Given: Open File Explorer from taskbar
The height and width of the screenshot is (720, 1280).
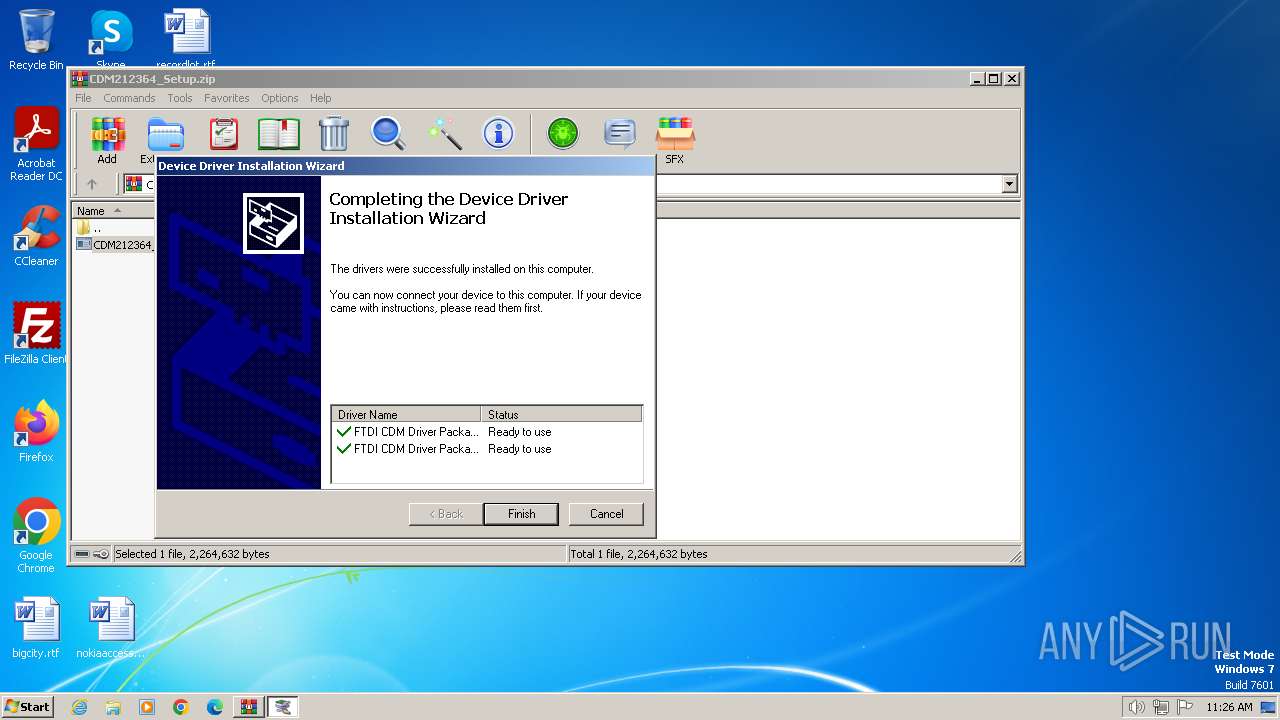Looking at the screenshot, I should coord(113,707).
